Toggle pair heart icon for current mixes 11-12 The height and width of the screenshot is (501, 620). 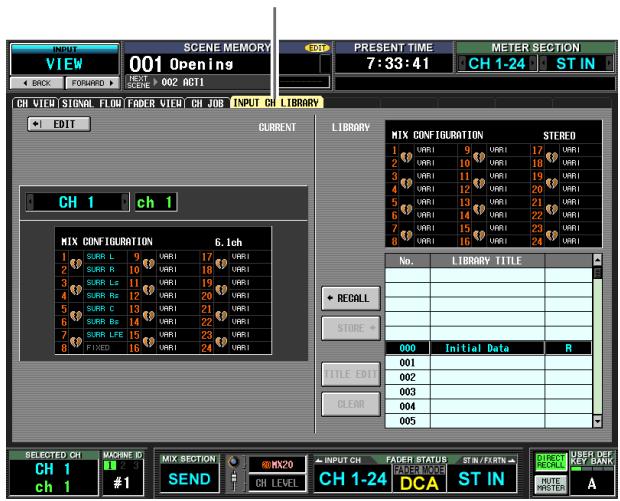[149, 289]
